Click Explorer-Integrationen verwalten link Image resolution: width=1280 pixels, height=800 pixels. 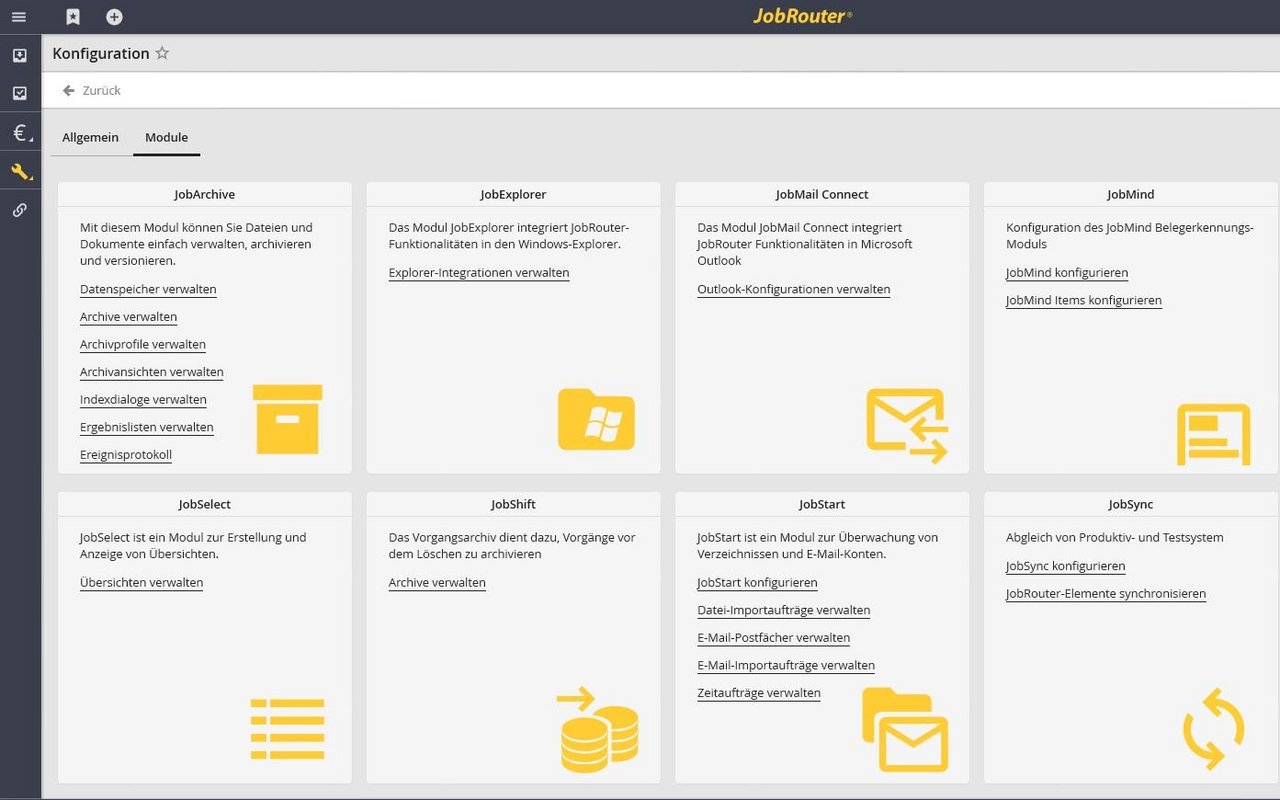coord(478,271)
